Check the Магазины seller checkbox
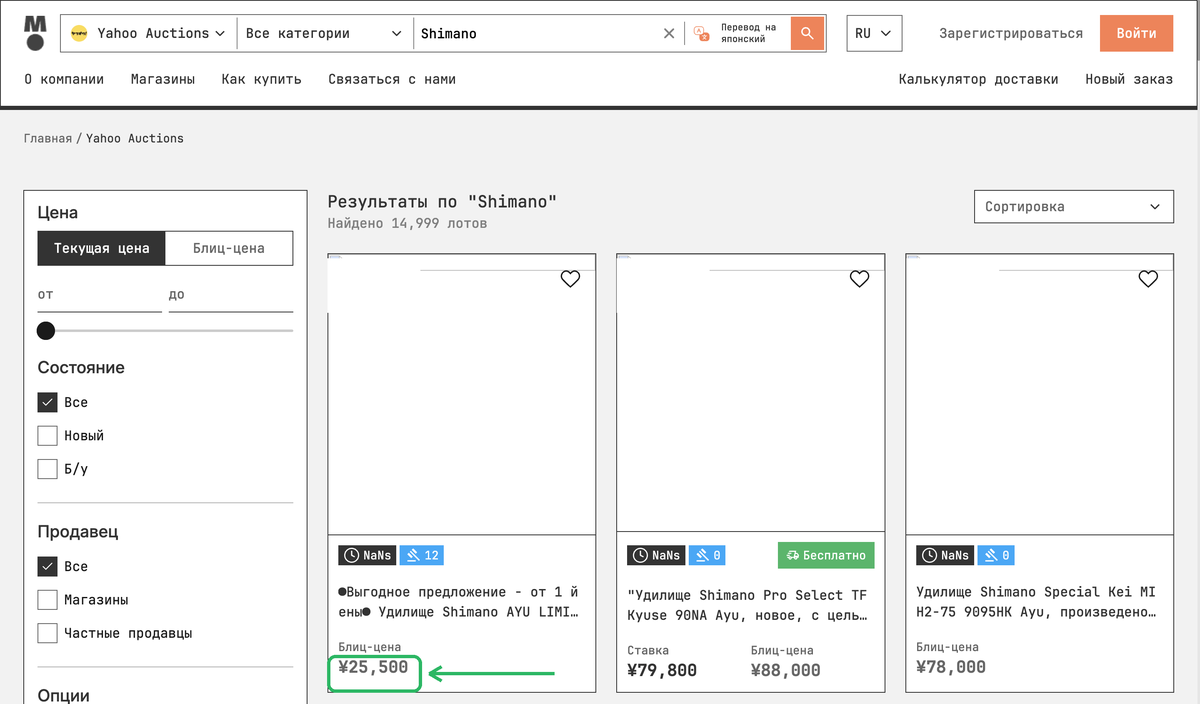This screenshot has height=704, width=1200. [47, 600]
